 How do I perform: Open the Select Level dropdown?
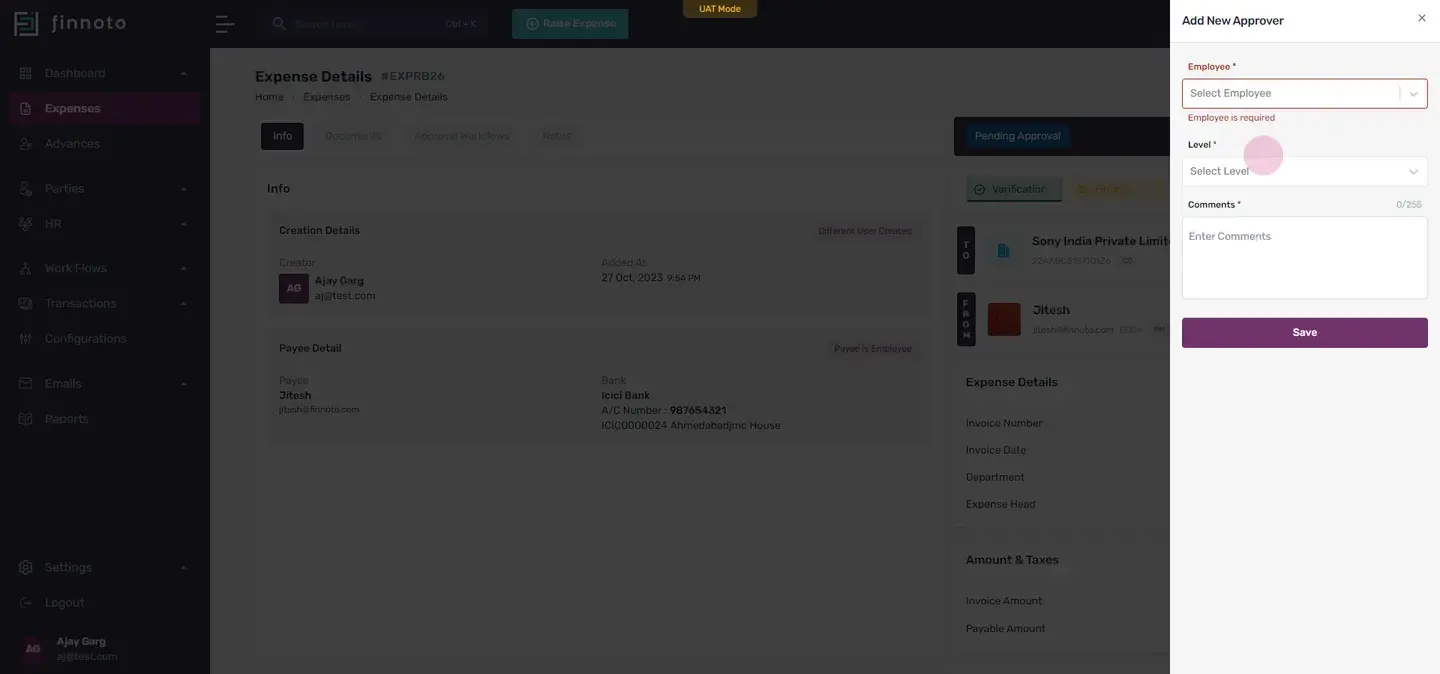point(1305,171)
